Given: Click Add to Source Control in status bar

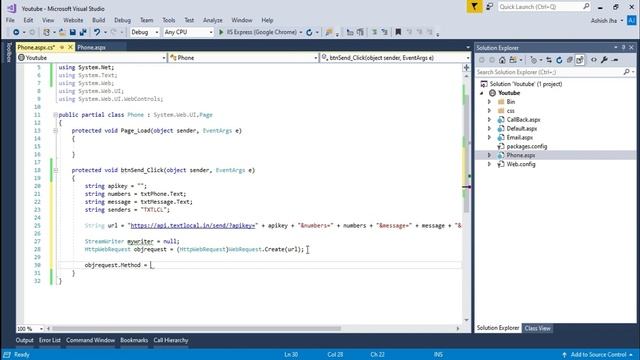Looking at the screenshot, I should (x=598, y=355).
